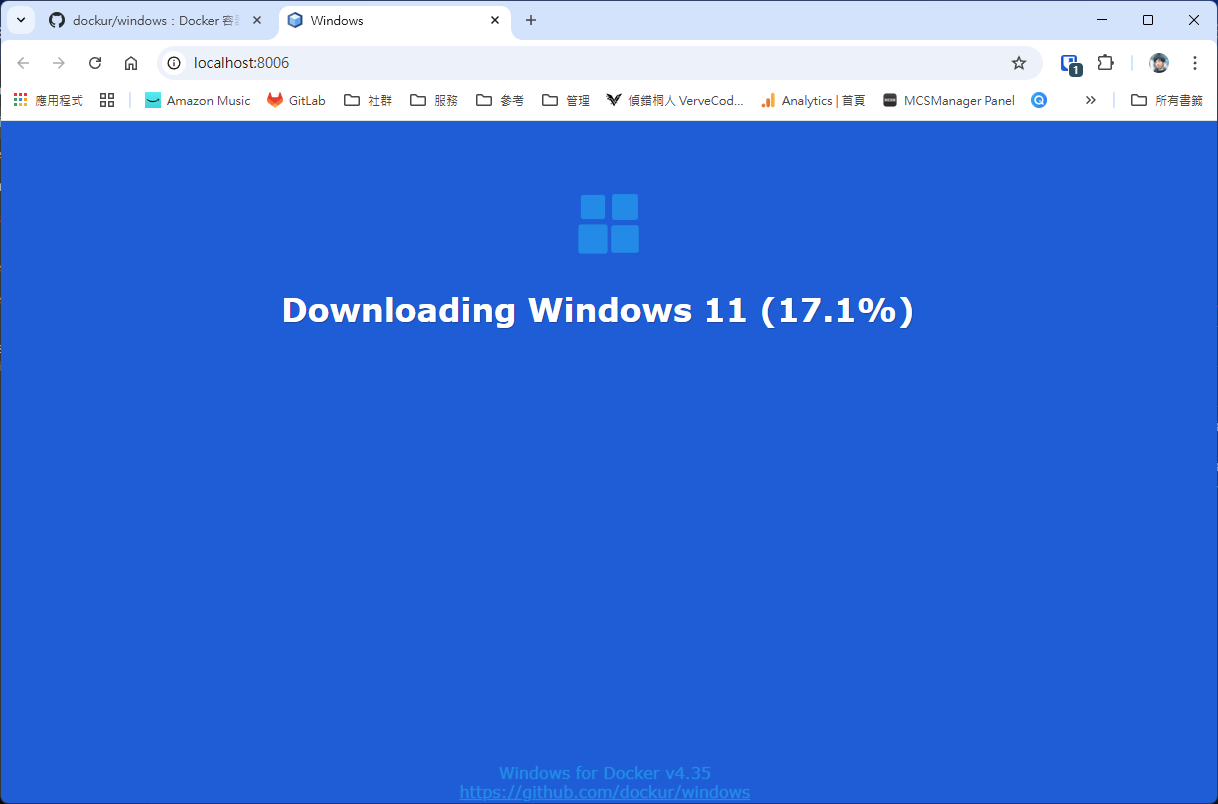
Task: Expand the 所有書籤 bookmarks folder
Action: click(x=1166, y=100)
